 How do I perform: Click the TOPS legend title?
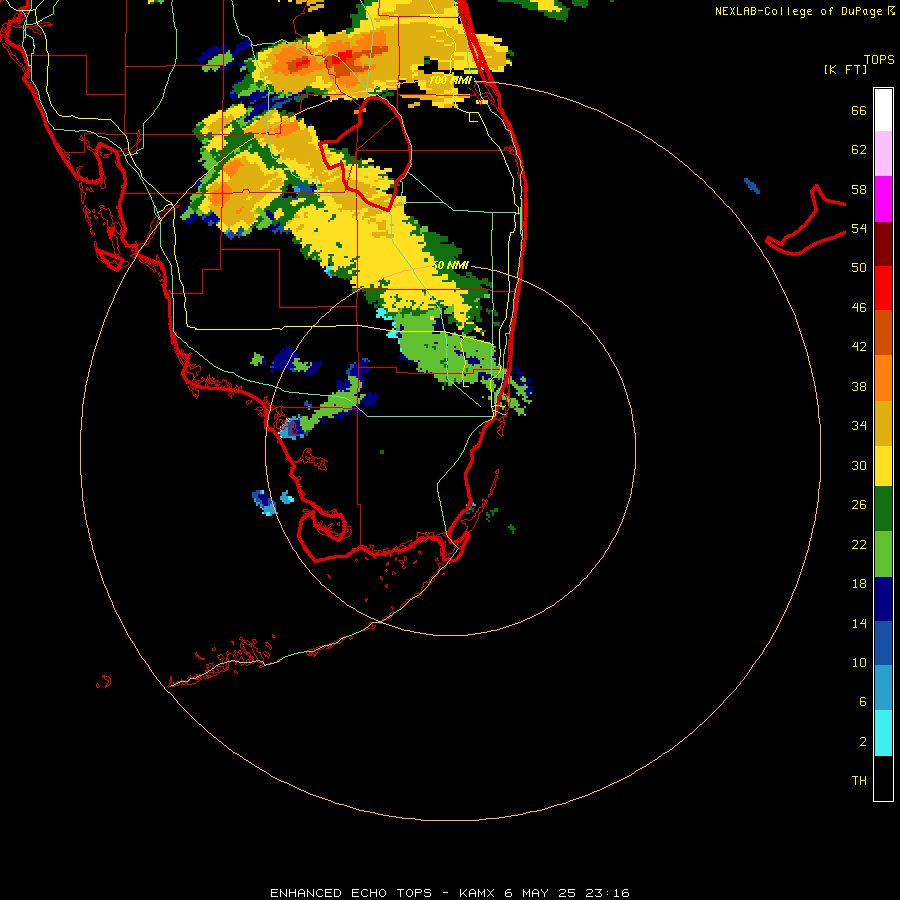(x=879, y=59)
